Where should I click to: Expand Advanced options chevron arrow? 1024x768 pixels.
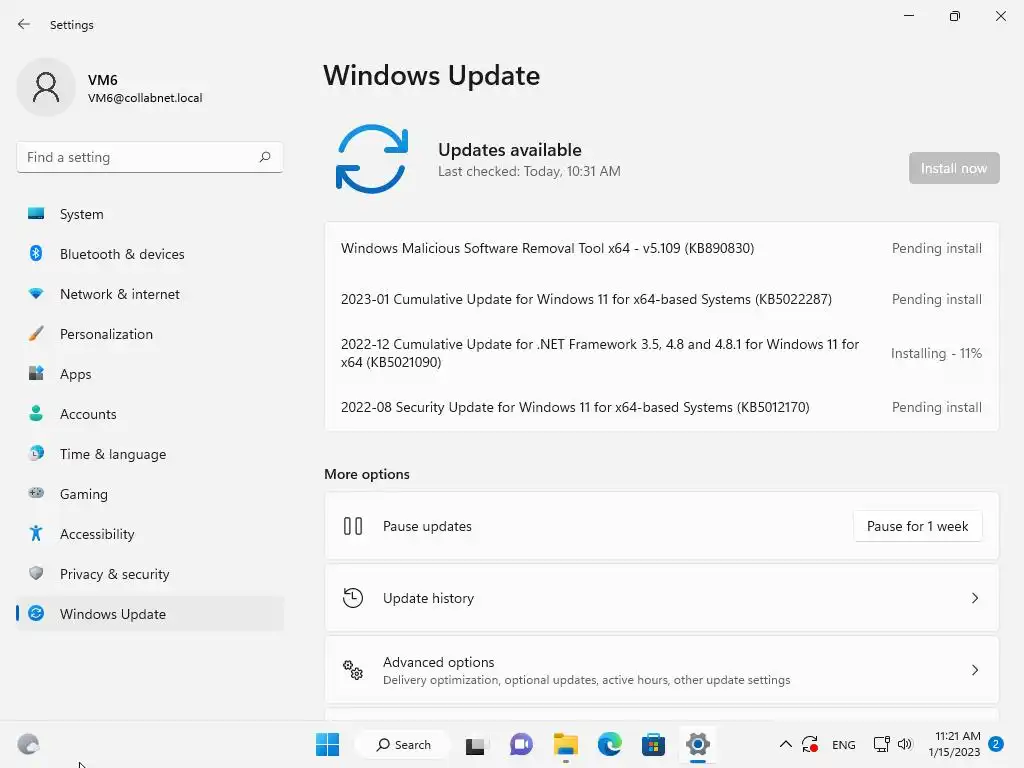coord(974,669)
